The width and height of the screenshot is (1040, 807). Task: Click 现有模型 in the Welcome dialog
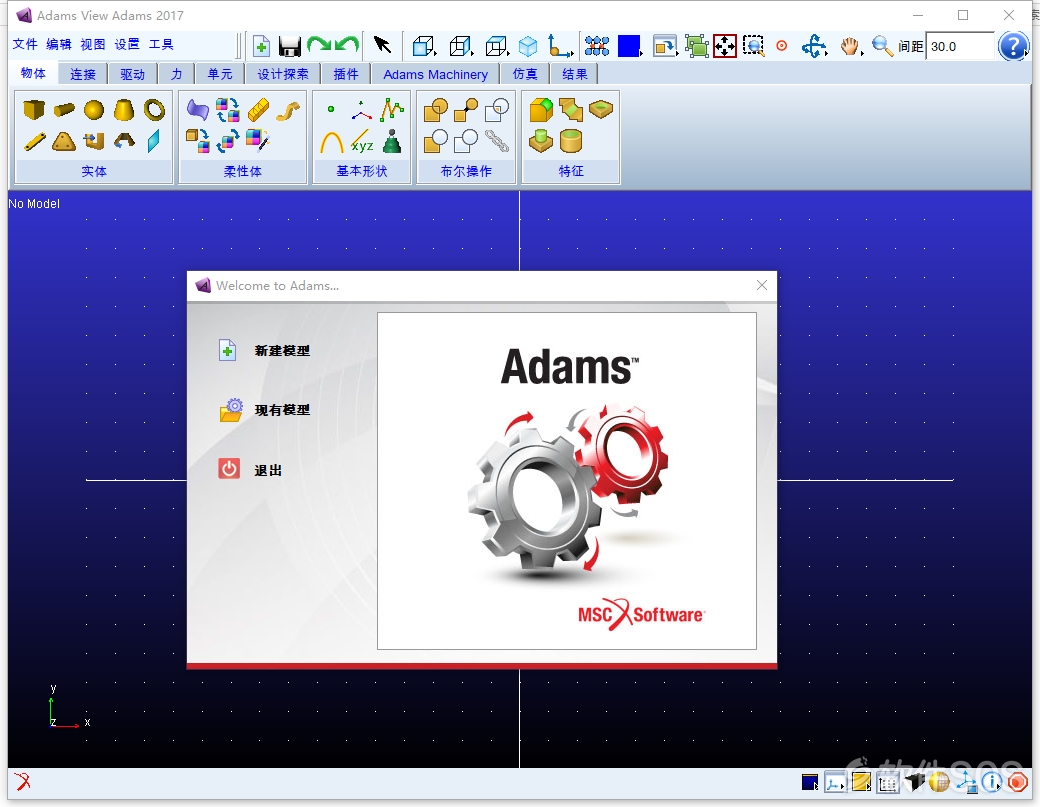pyautogui.click(x=265, y=410)
